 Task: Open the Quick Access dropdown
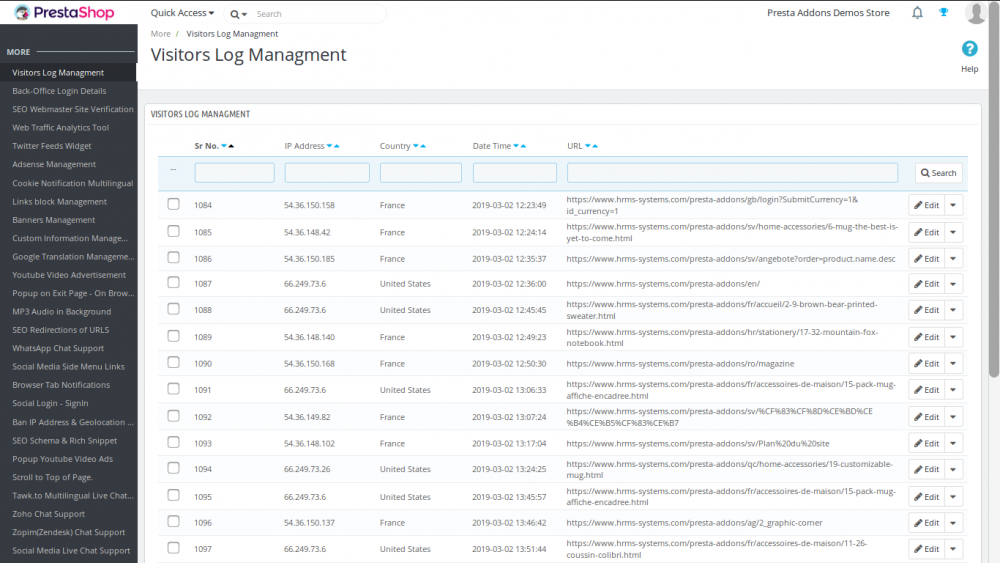coord(182,13)
